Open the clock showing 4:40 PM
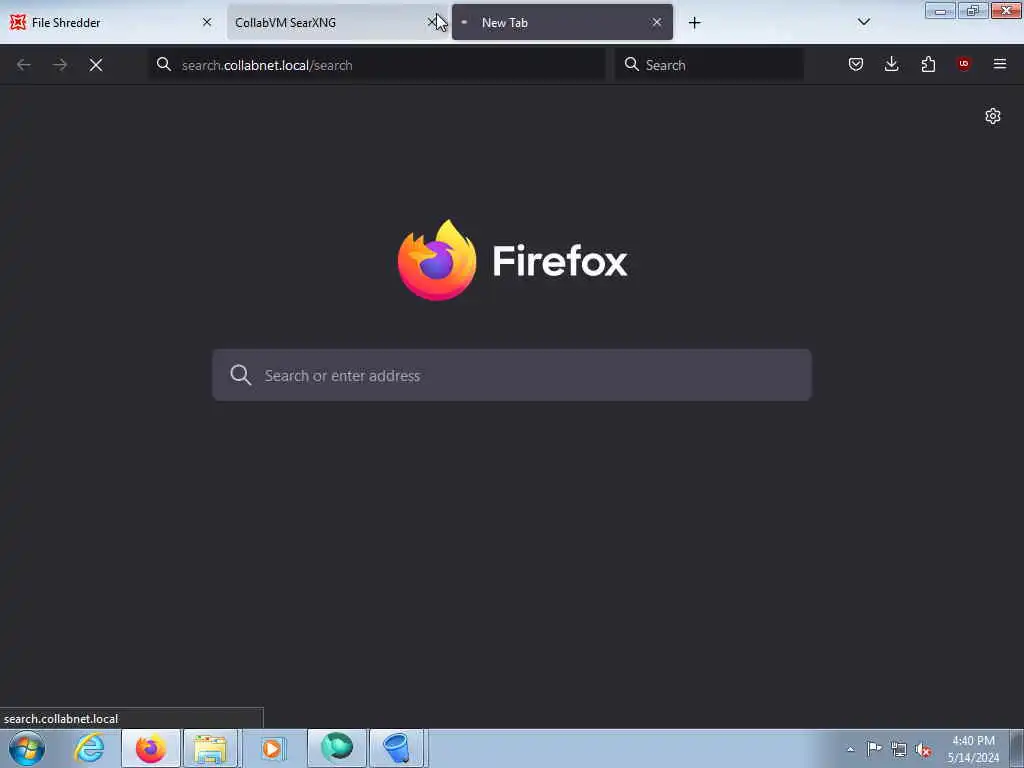This screenshot has height=768, width=1024. (973, 749)
